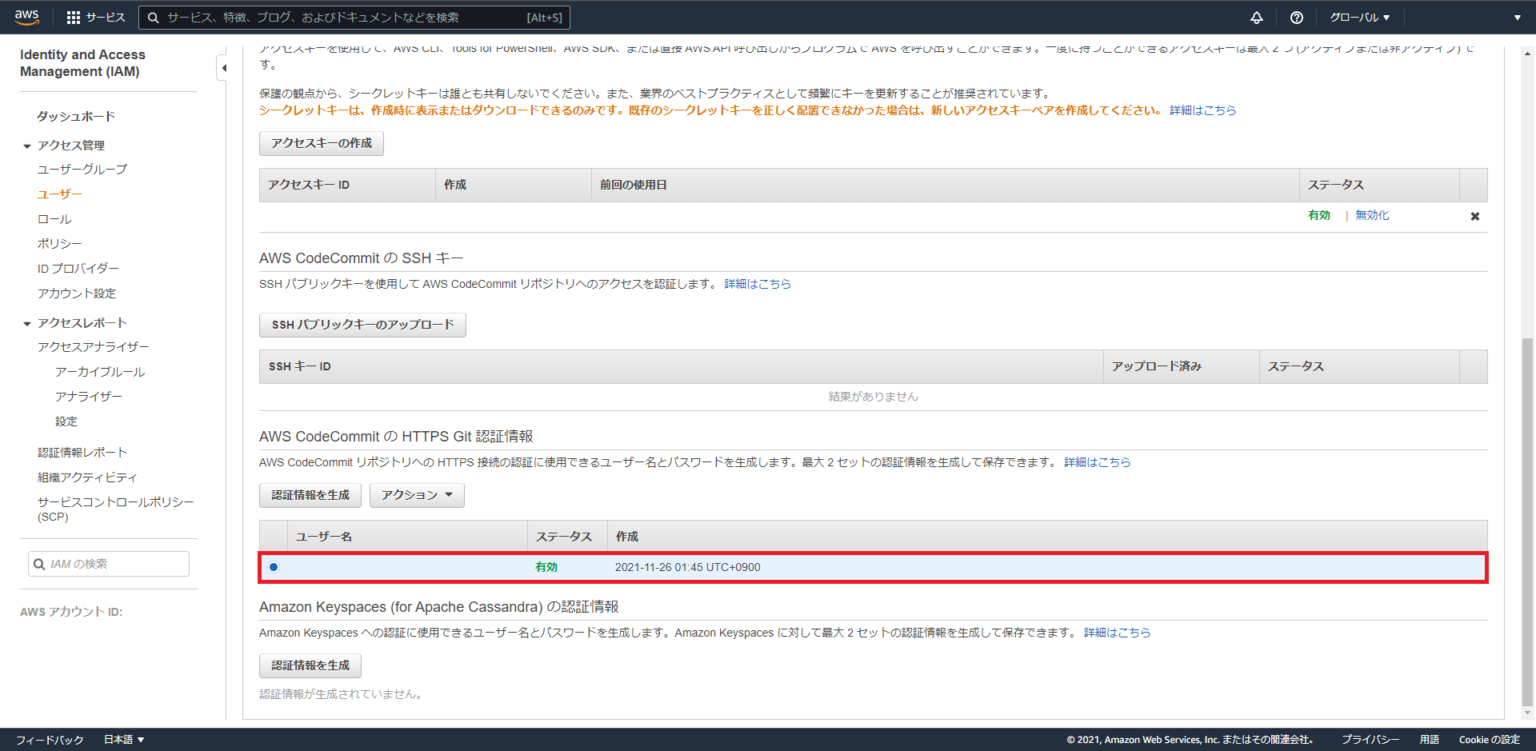Open help using the question mark icon
The width and height of the screenshot is (1536, 751).
click(x=1296, y=16)
